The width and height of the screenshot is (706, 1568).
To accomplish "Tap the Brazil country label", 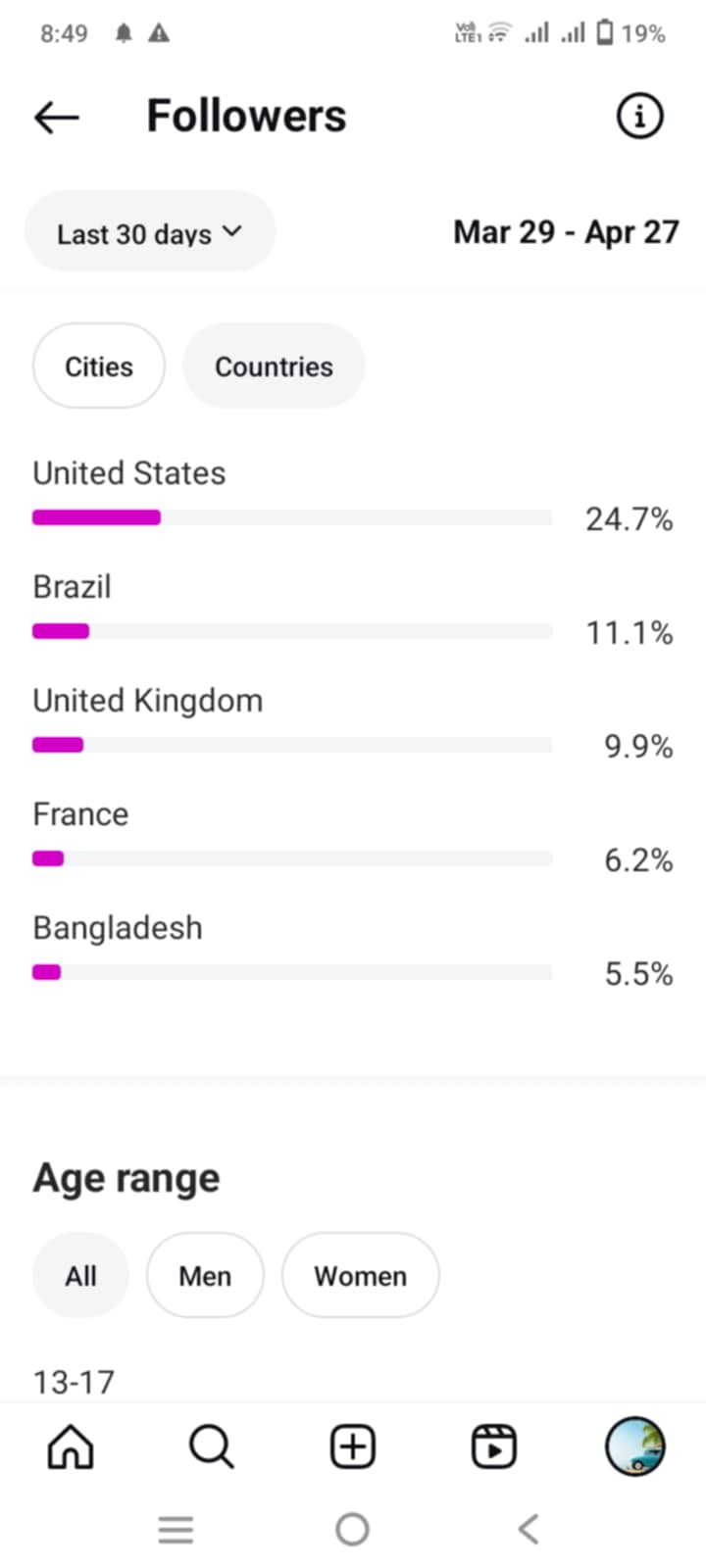I will click(72, 587).
